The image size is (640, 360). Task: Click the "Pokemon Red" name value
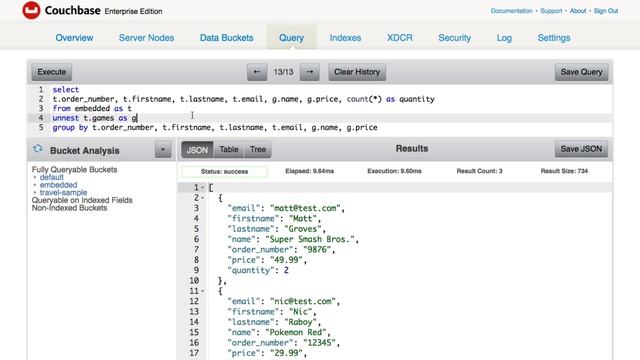296,332
